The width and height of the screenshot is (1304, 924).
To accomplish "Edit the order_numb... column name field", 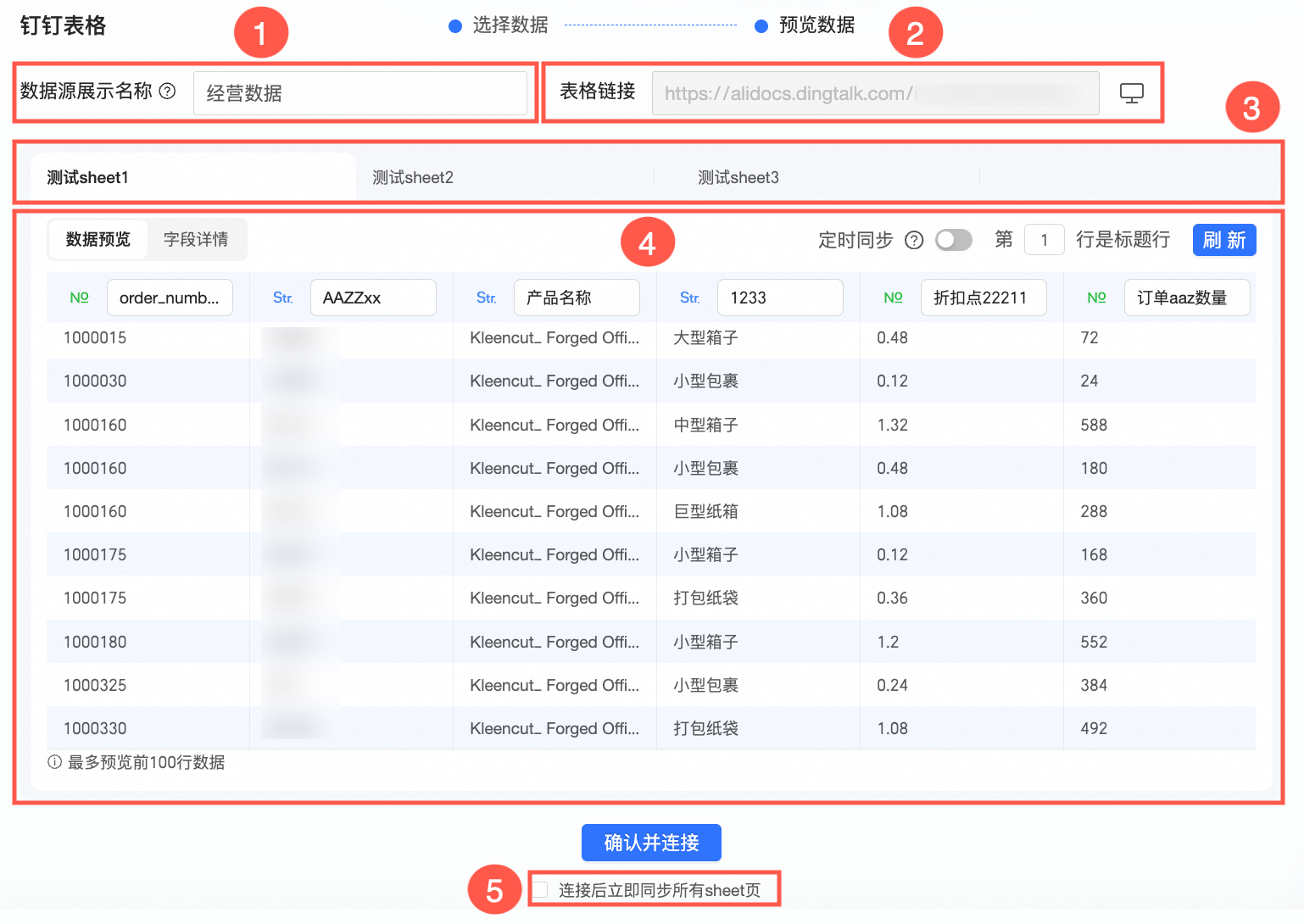I will (x=170, y=298).
